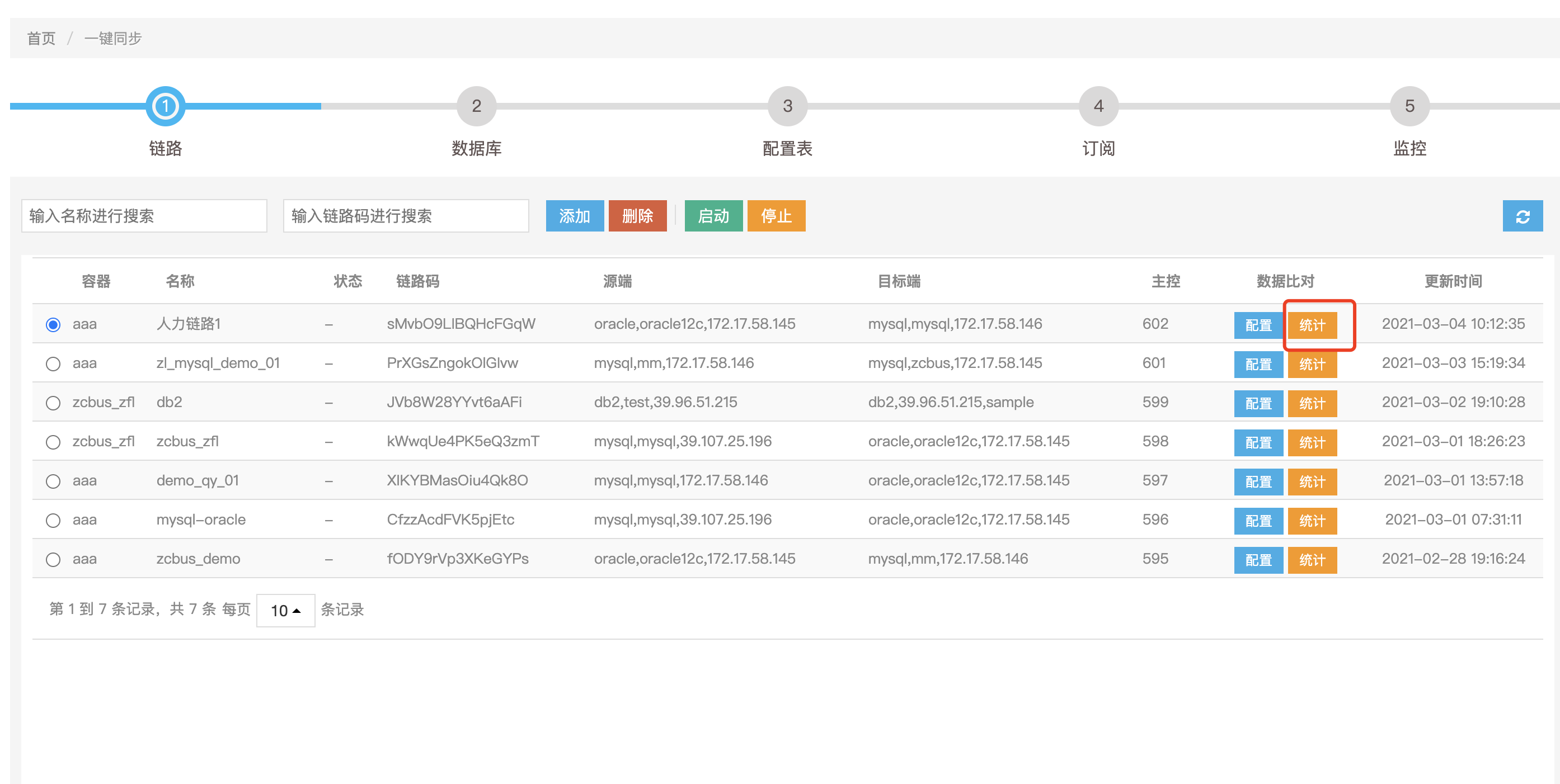1560x784 pixels.
Task: Go to step 2 数据库 circle
Action: (476, 106)
